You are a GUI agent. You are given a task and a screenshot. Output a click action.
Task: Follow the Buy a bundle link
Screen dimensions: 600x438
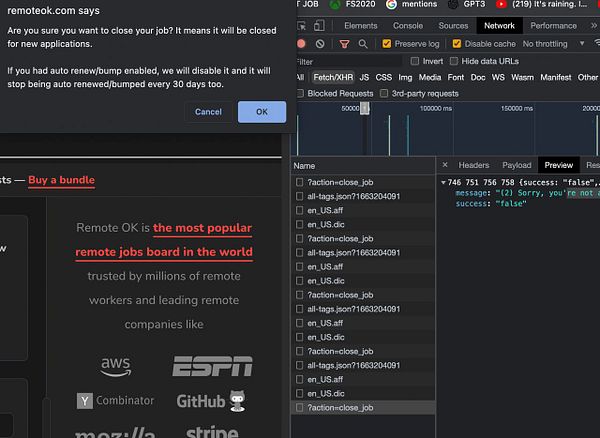click(x=61, y=180)
